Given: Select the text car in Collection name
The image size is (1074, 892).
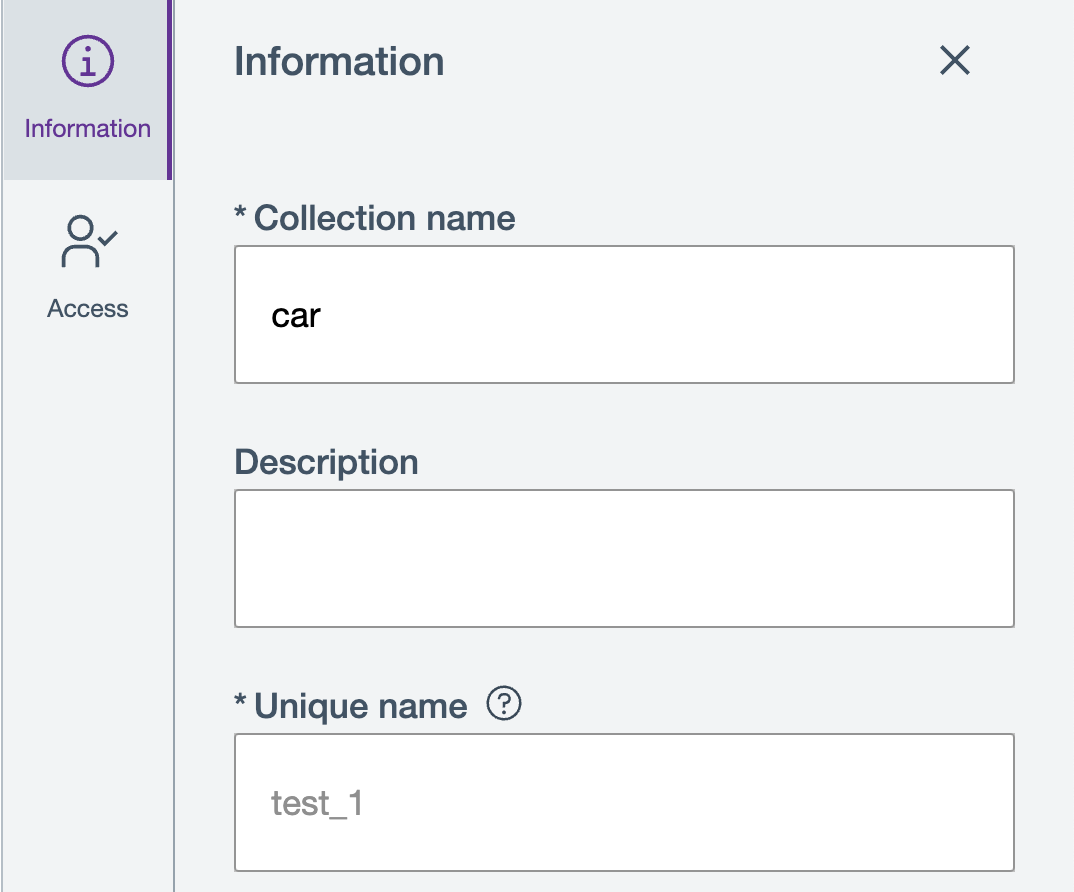Looking at the screenshot, I should [295, 314].
